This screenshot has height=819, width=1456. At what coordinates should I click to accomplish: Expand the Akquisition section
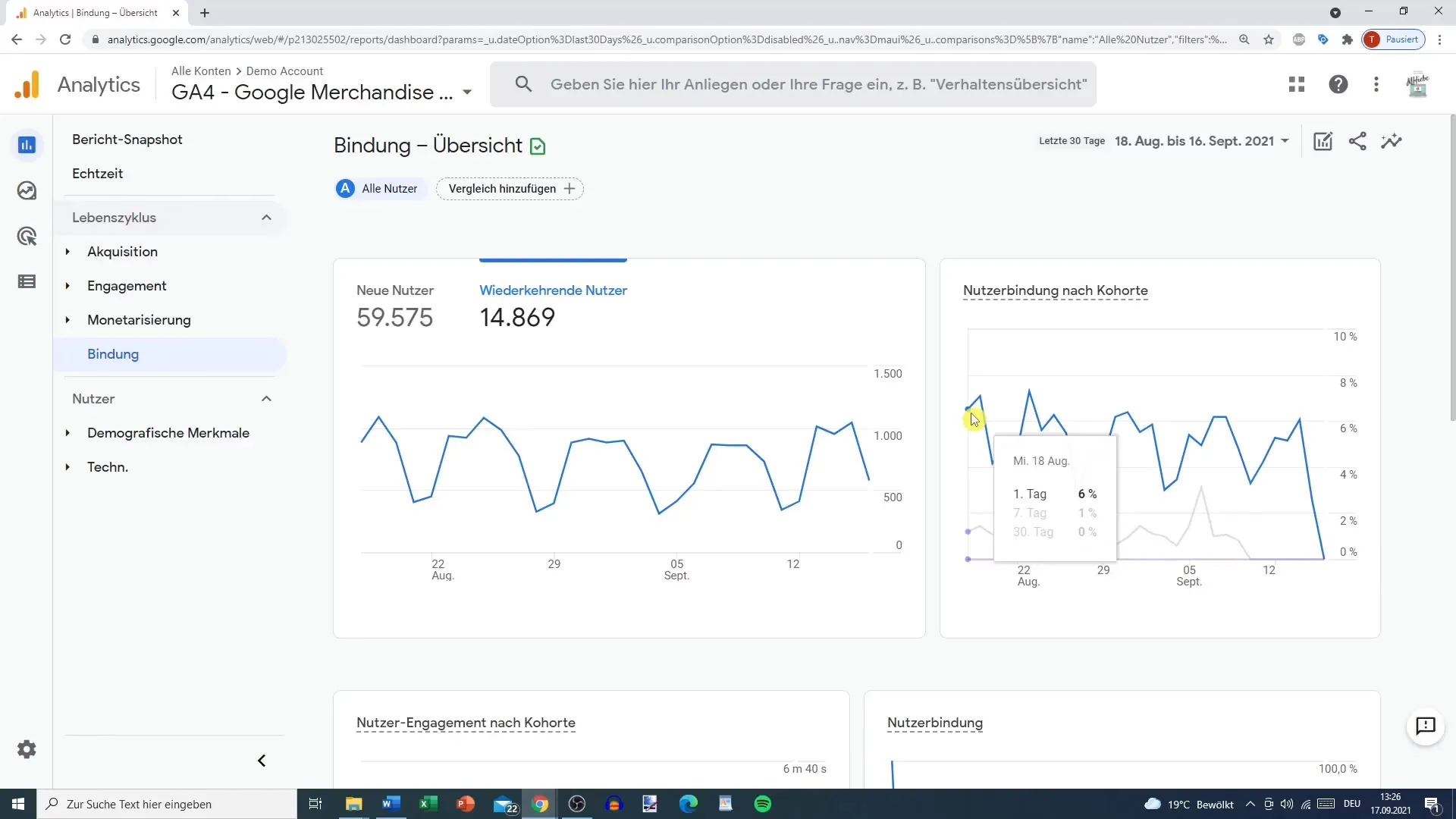pos(68,251)
